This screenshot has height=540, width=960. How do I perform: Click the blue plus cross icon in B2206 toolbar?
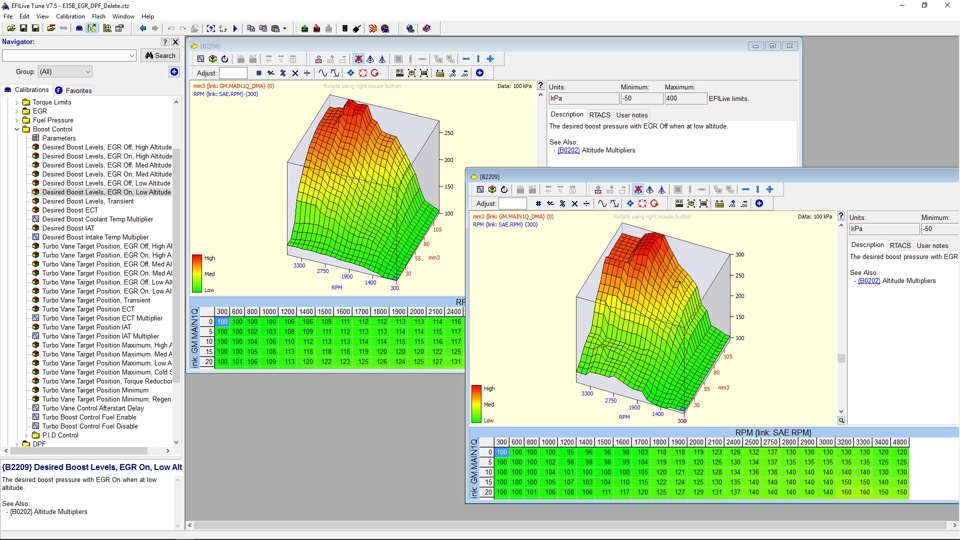490,59
